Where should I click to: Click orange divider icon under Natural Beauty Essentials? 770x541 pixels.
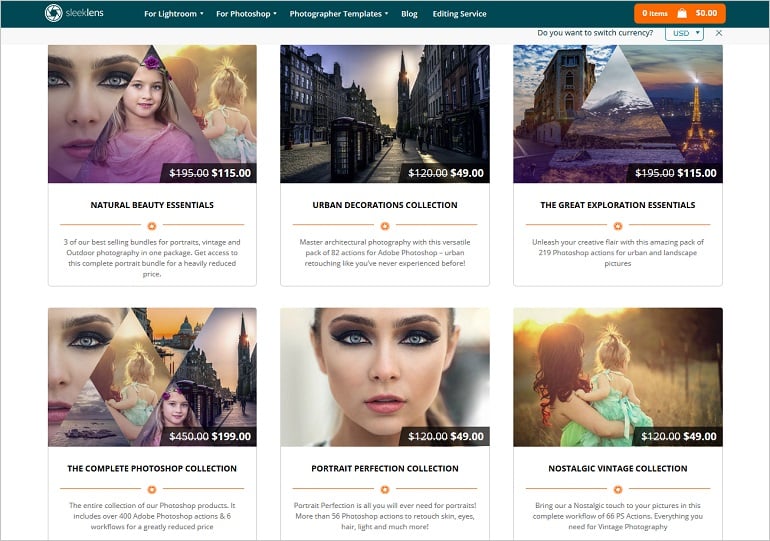(152, 226)
